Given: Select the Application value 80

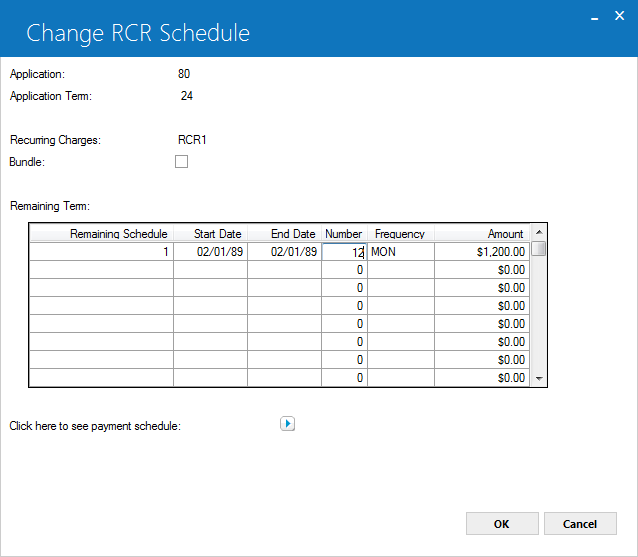Looking at the screenshot, I should click(x=184, y=74).
